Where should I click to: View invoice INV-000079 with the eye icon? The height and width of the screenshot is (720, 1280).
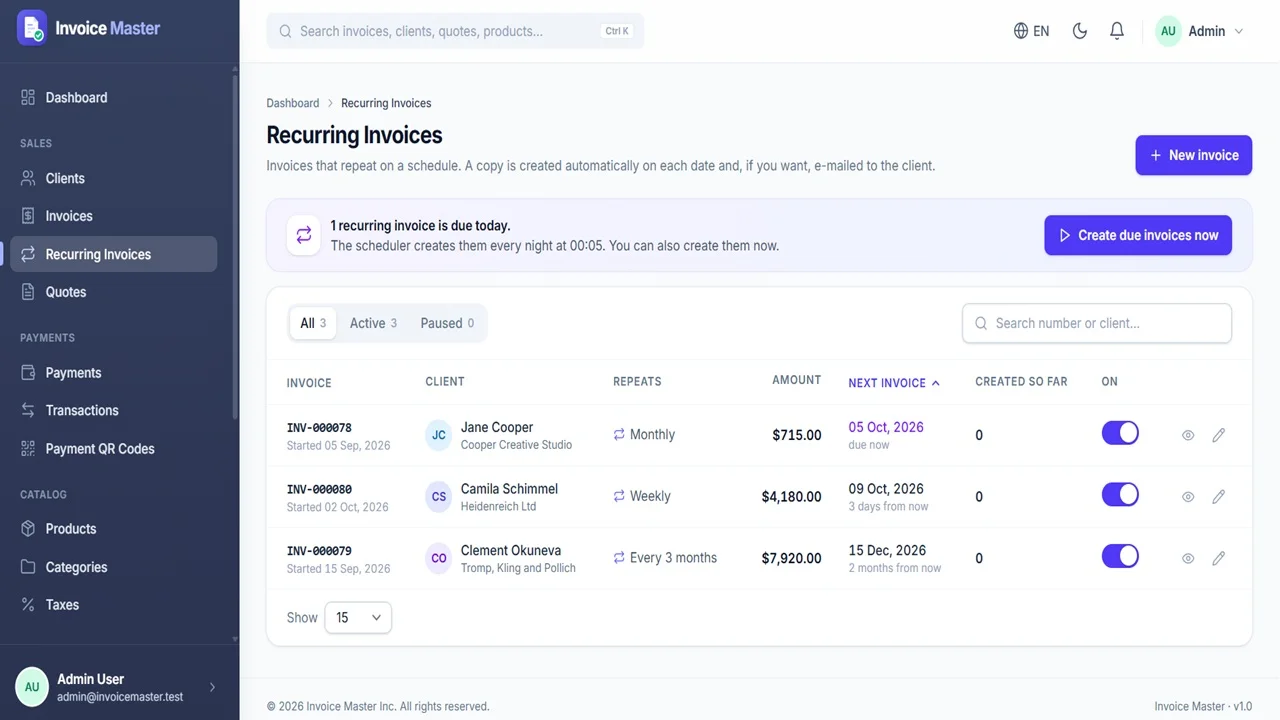(1188, 558)
